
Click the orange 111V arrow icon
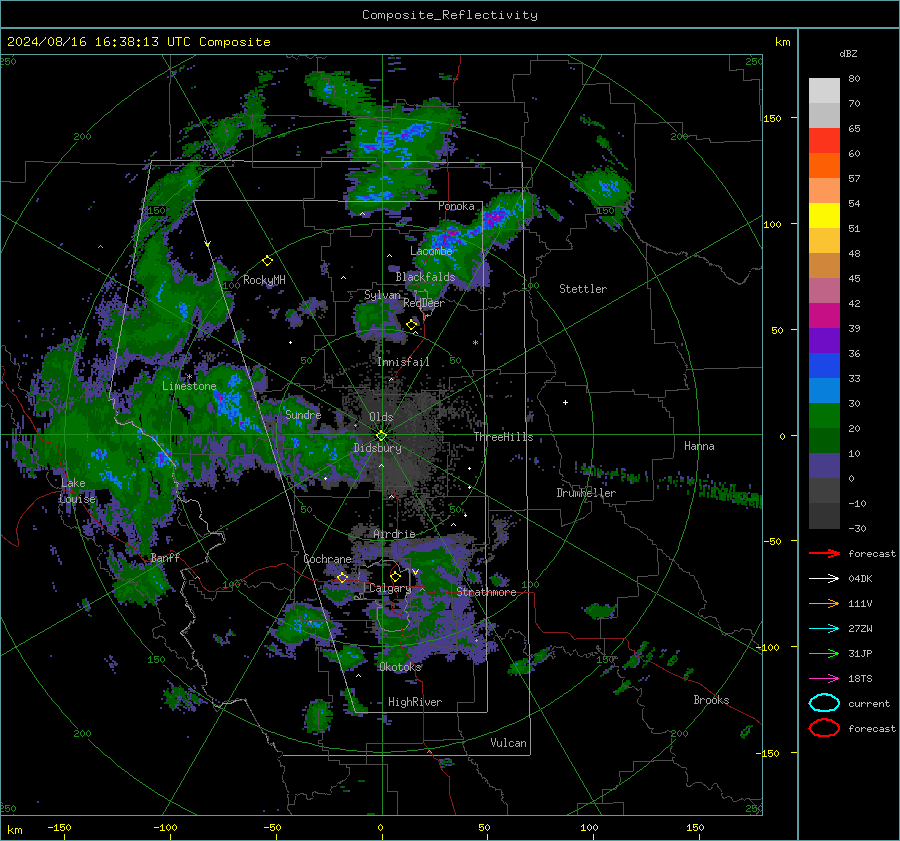pyautogui.click(x=824, y=603)
